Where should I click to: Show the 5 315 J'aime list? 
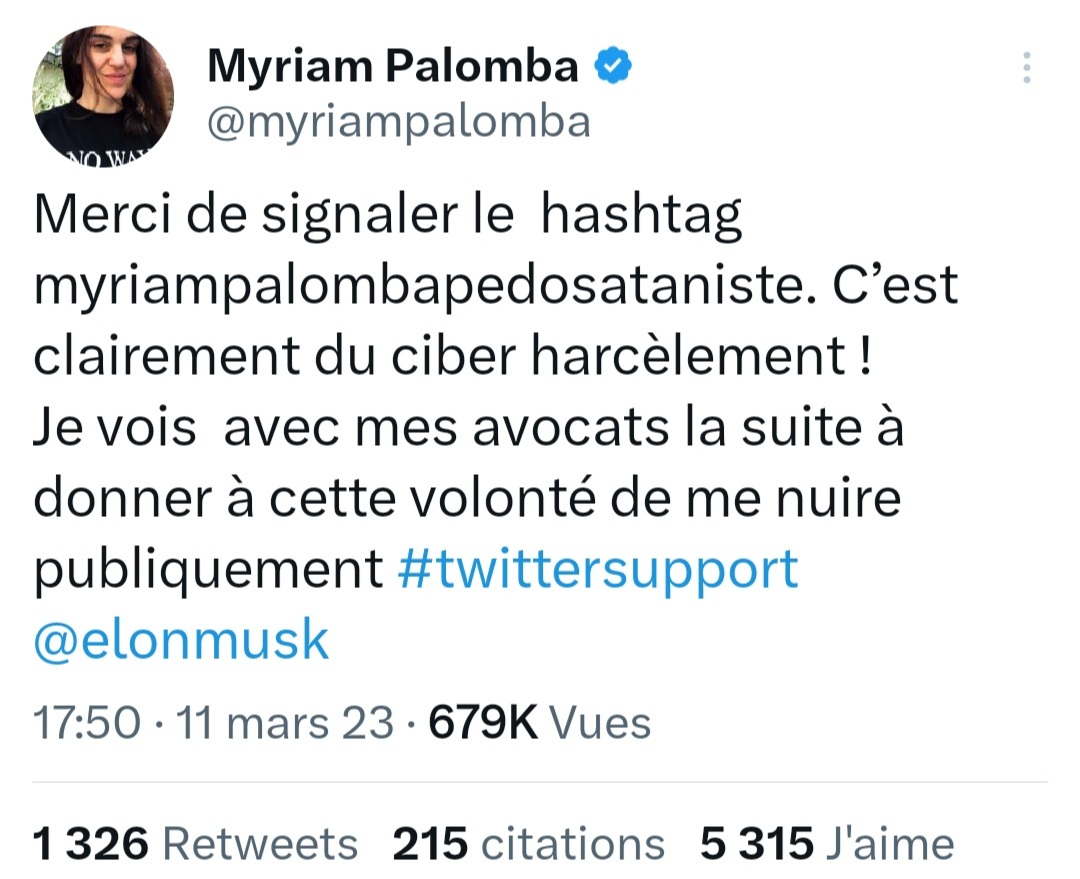[827, 844]
